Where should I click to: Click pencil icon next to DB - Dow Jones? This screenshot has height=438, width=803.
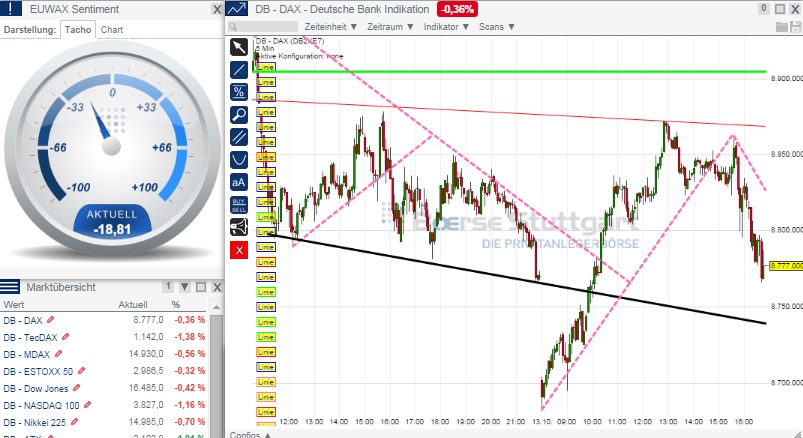(x=76, y=388)
